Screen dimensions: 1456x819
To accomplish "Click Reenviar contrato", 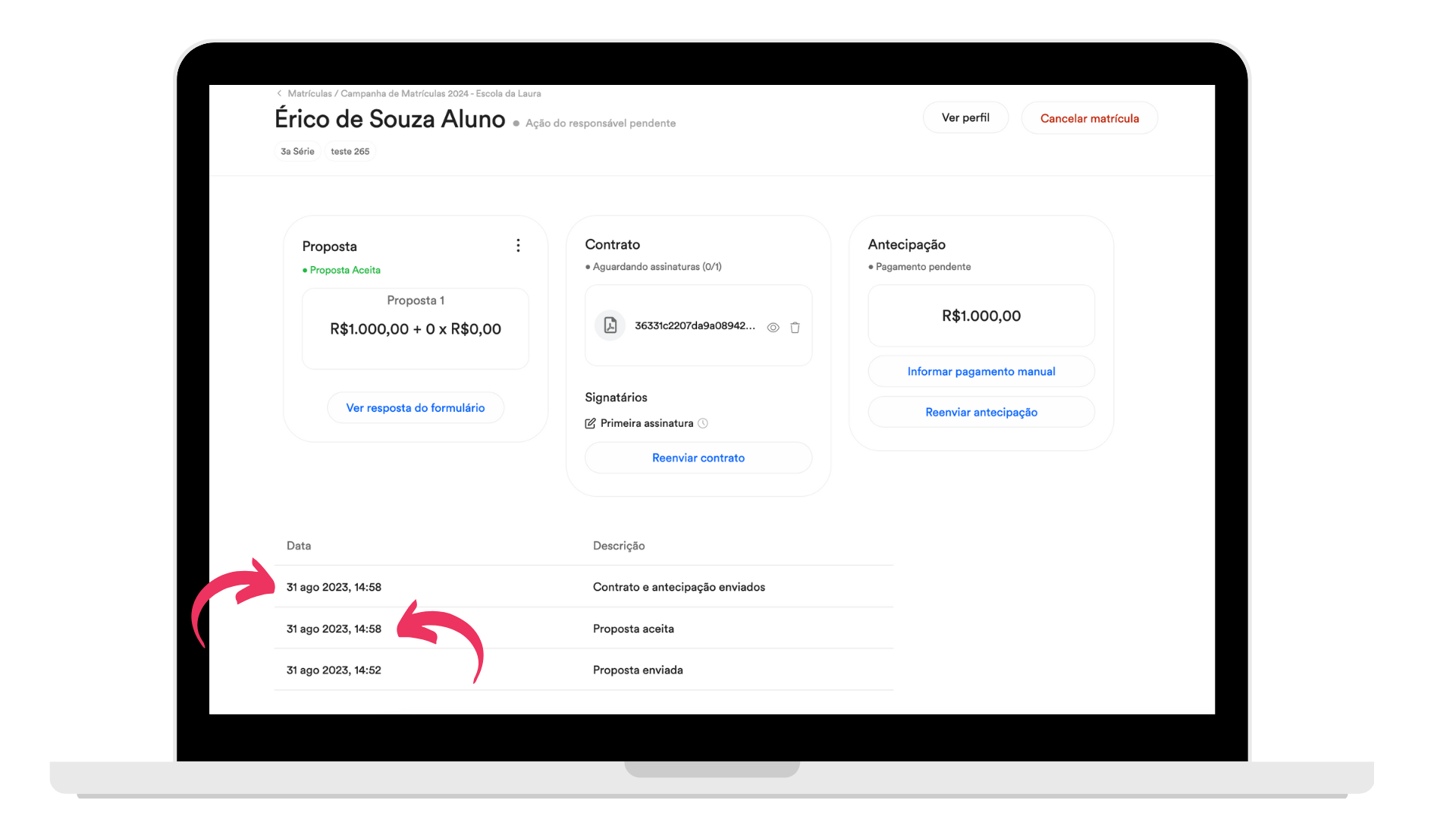I will pos(698,458).
